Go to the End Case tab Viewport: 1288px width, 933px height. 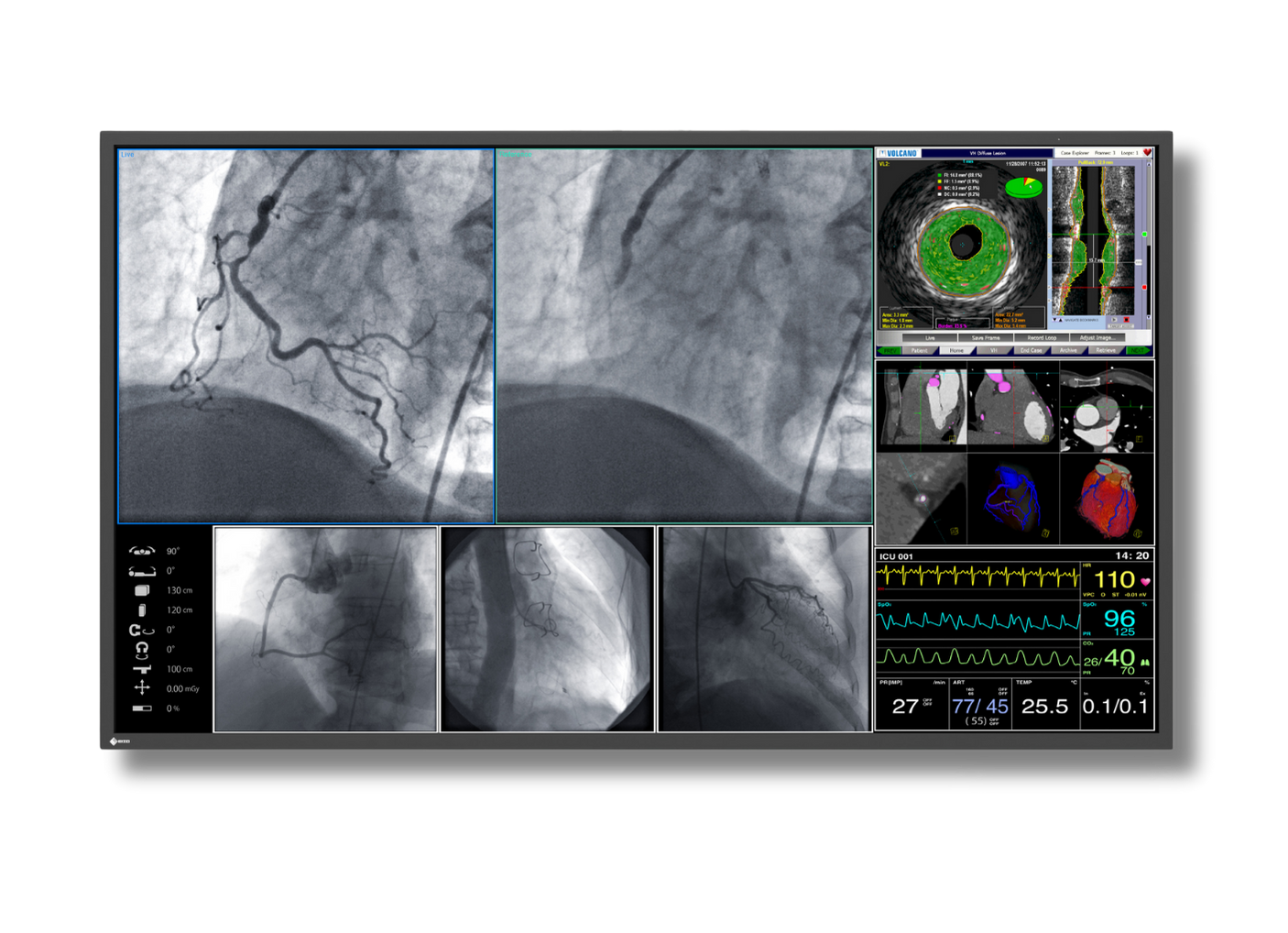pos(1031,350)
